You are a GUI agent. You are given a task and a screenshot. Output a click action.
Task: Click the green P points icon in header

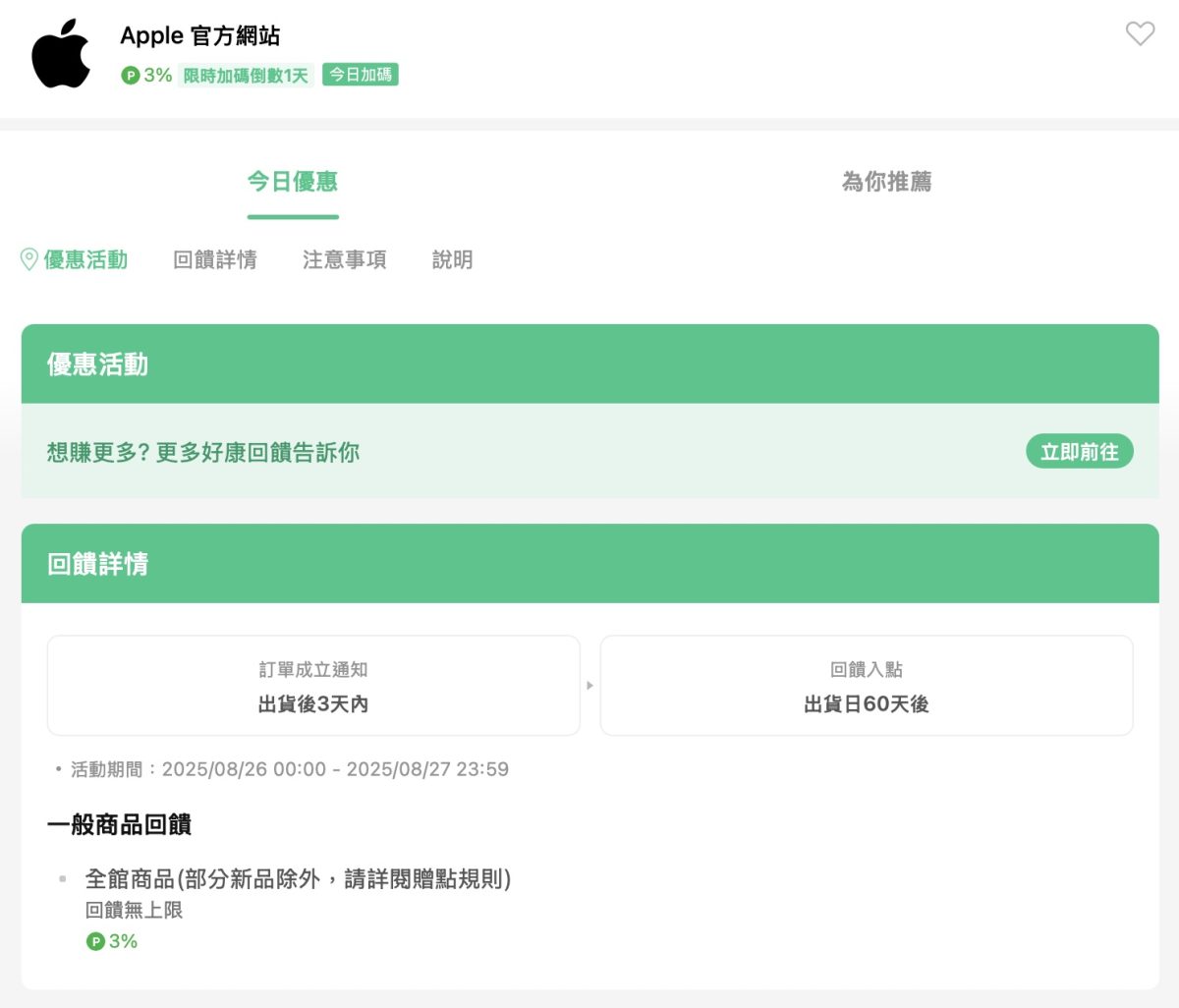(131, 76)
